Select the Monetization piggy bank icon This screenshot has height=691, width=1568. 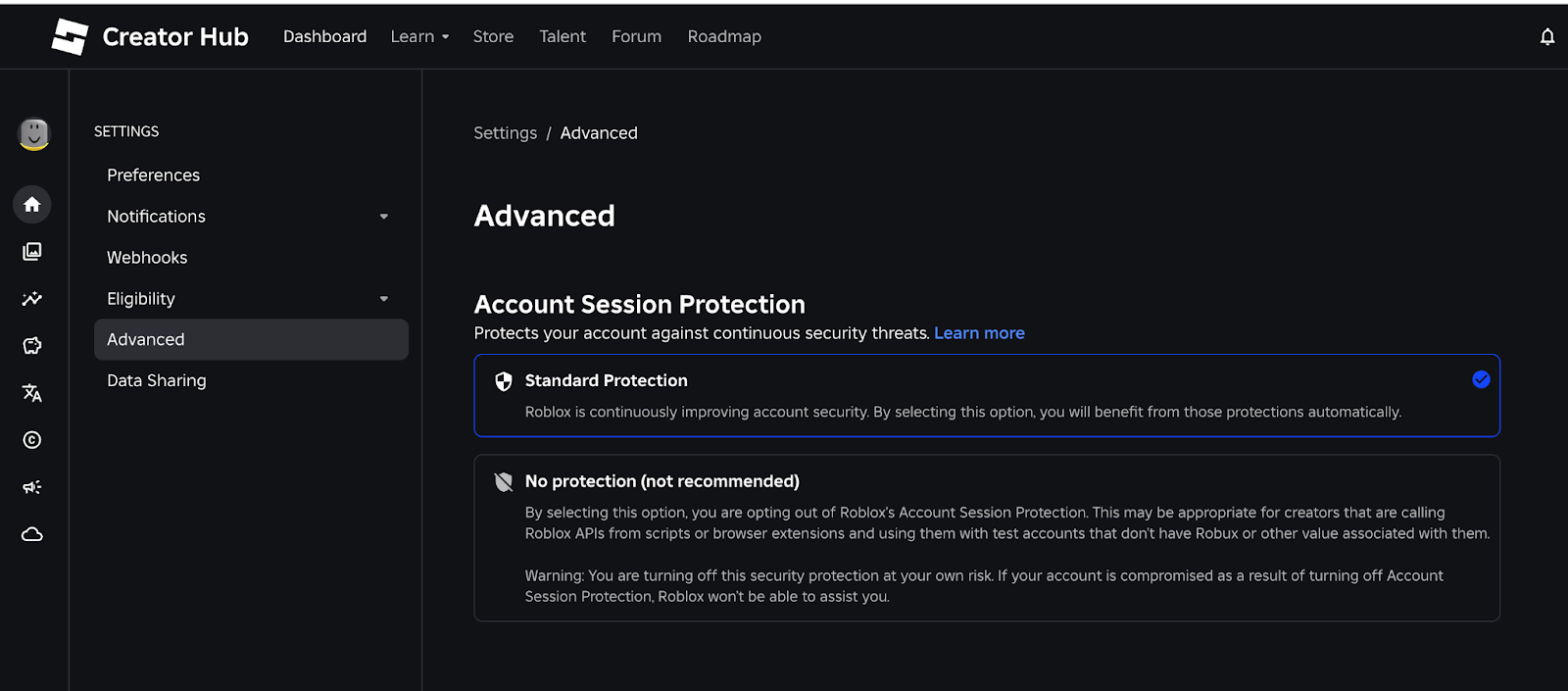coord(32,345)
